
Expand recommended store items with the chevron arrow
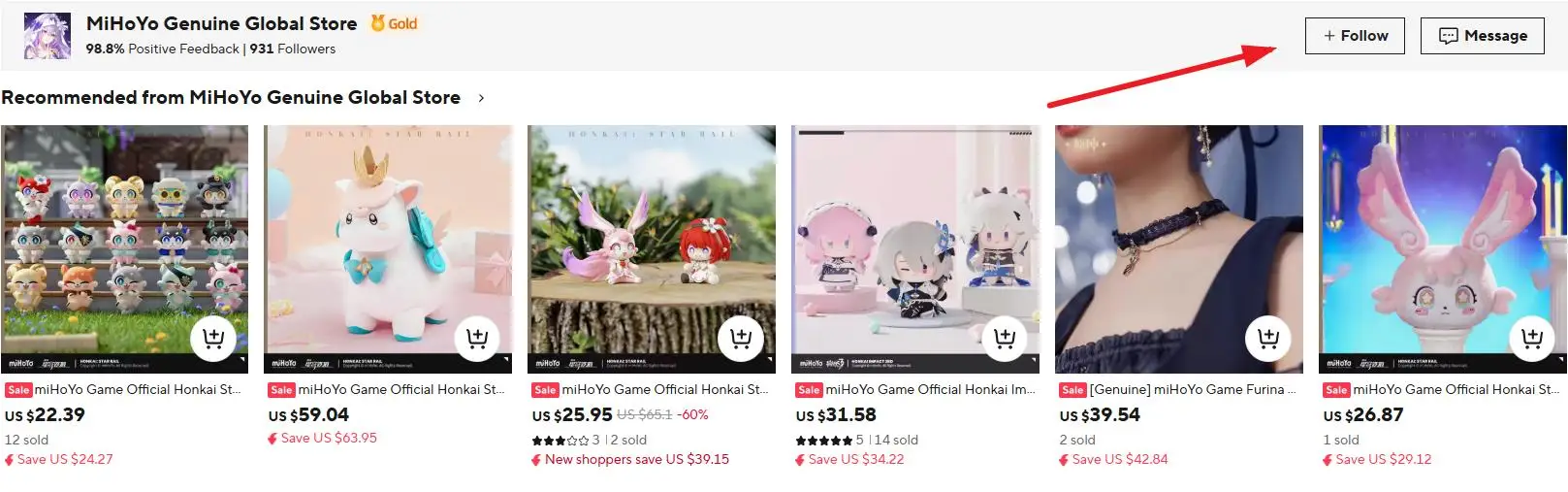point(481,98)
